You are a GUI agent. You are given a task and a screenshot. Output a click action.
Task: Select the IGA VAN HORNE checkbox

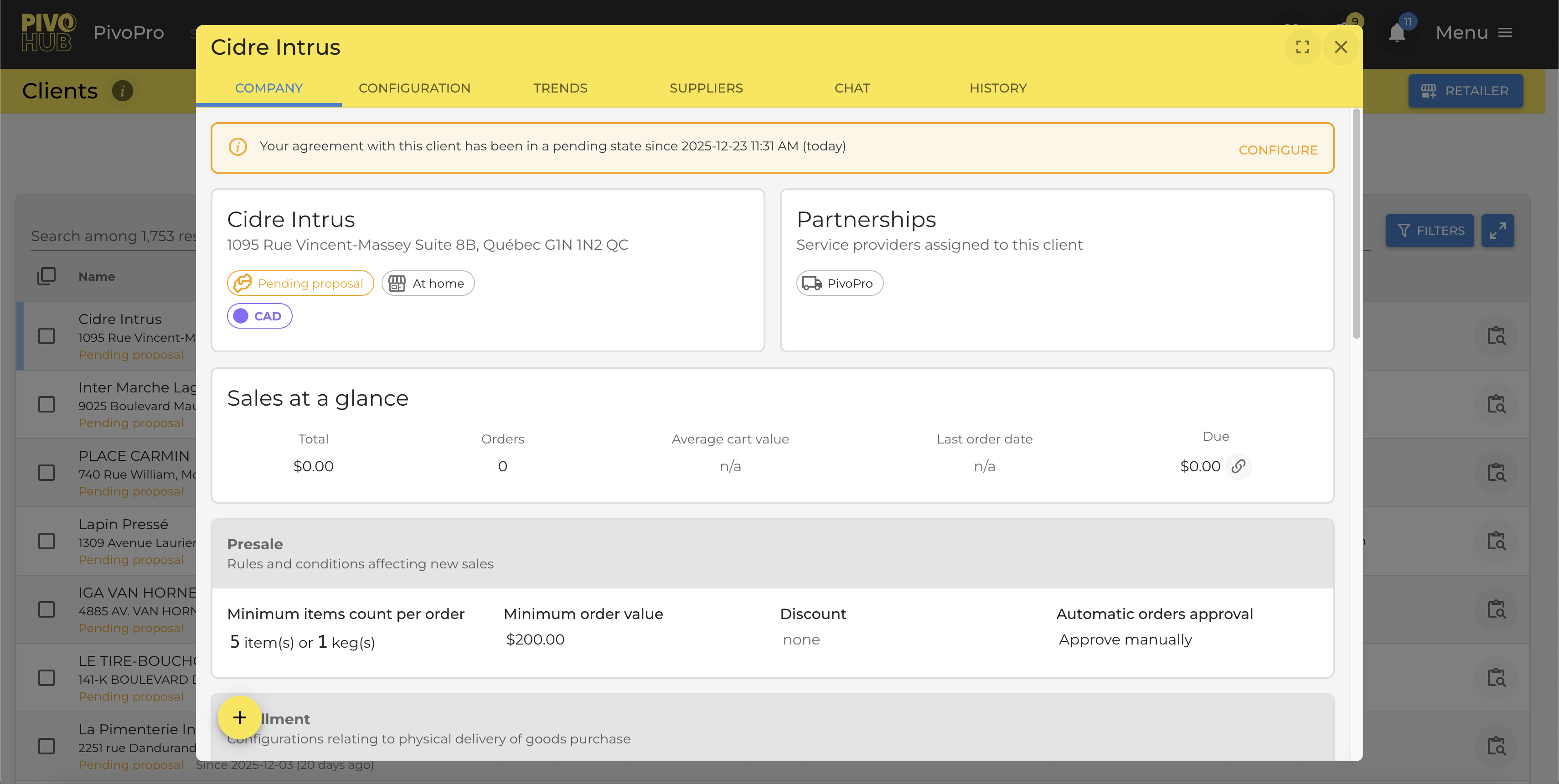(46, 609)
